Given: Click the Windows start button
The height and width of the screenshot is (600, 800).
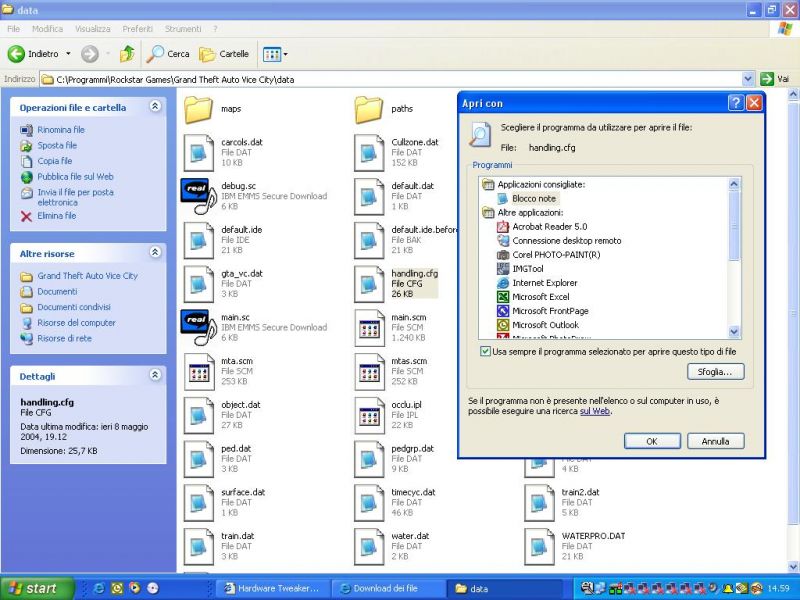Looking at the screenshot, I should pos(36,588).
